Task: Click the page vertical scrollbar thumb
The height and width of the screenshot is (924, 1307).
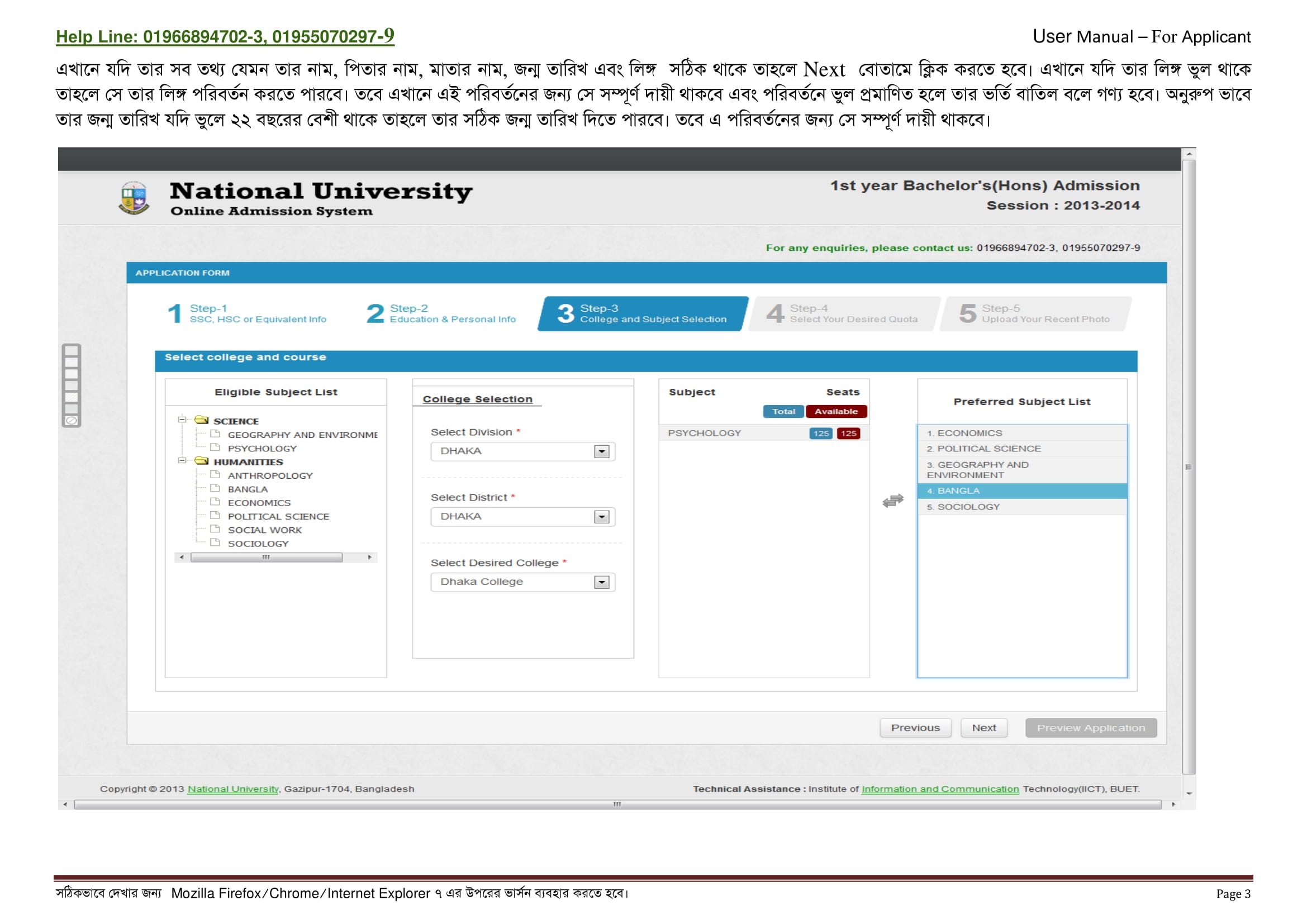Action: (x=1188, y=466)
